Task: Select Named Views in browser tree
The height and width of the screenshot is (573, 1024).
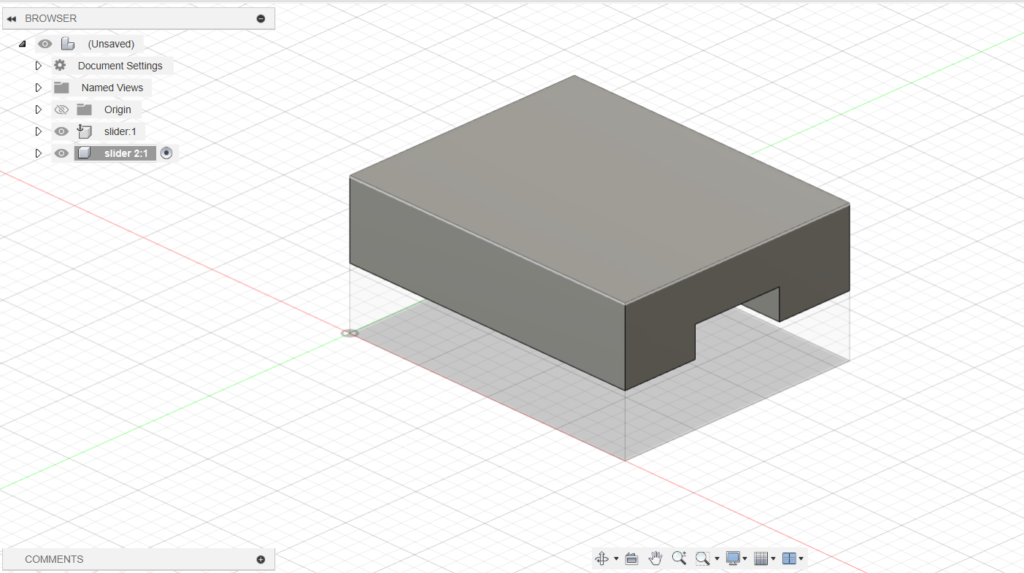Action: click(112, 88)
